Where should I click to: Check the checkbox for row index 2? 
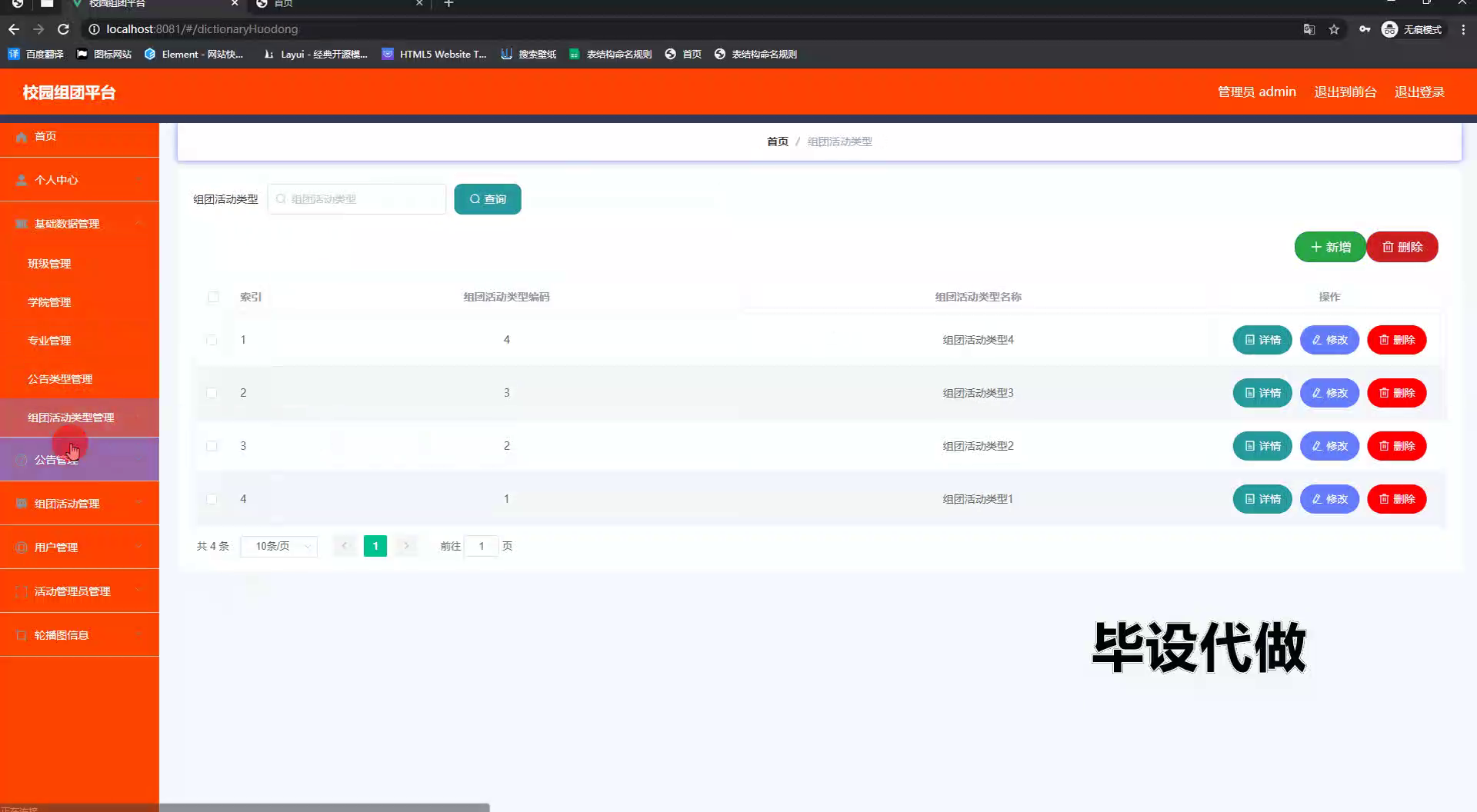212,393
